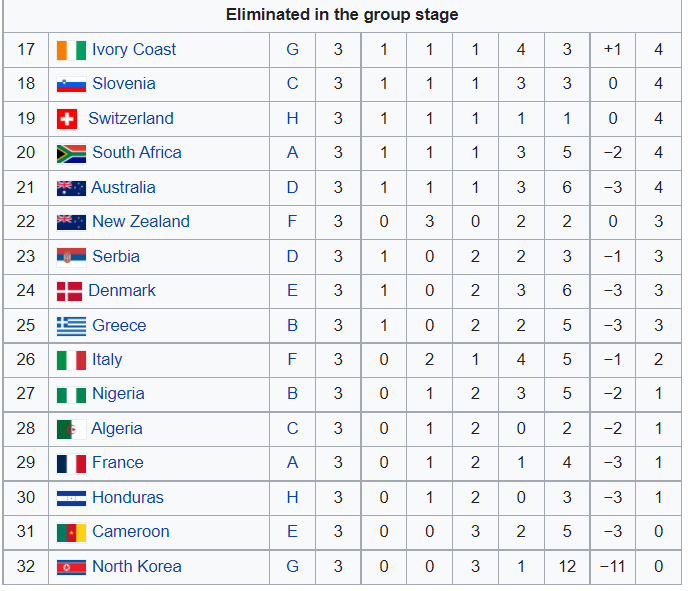Image resolution: width=691 pixels, height=591 pixels.
Task: Click the Honduras flag icon
Action: (71, 498)
